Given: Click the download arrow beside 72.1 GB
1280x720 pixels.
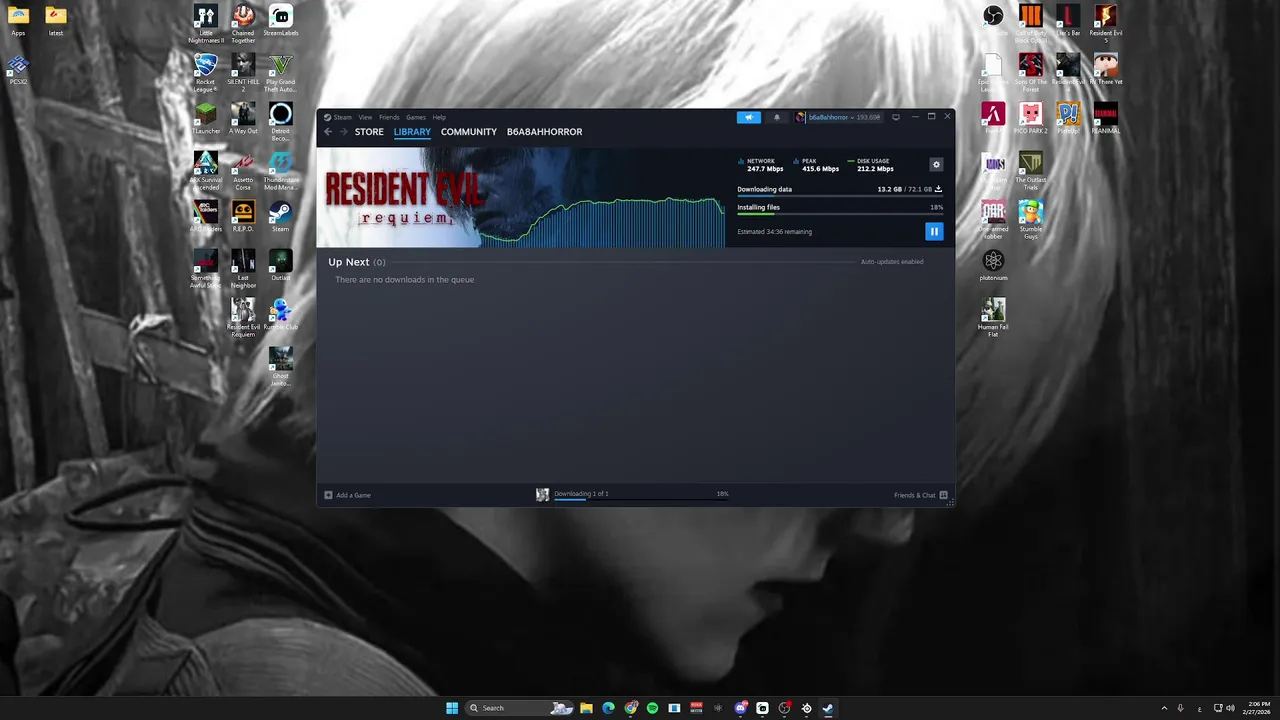Looking at the screenshot, I should point(938,189).
